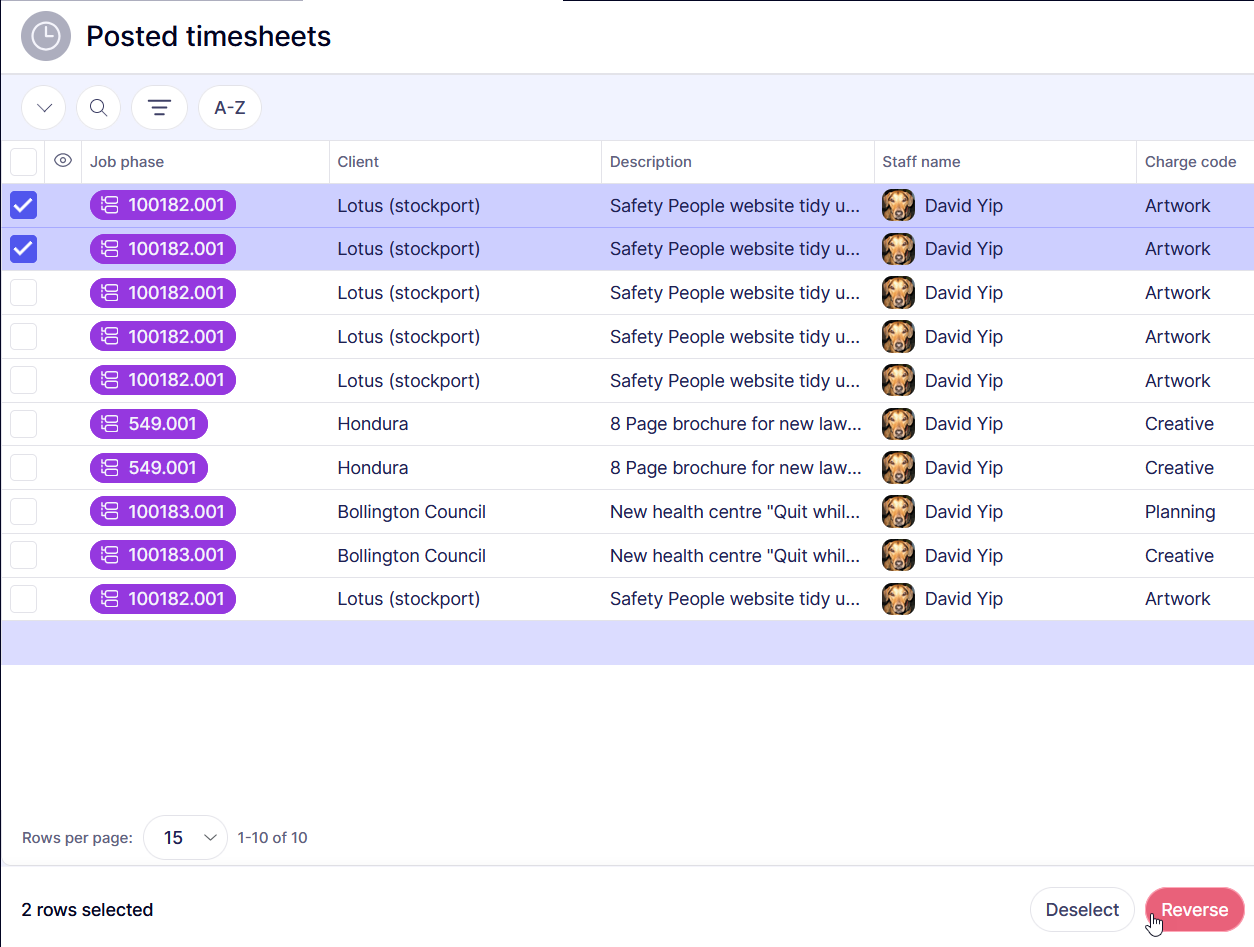Click the red Reverse button
This screenshot has height=947, width=1254.
click(x=1194, y=910)
